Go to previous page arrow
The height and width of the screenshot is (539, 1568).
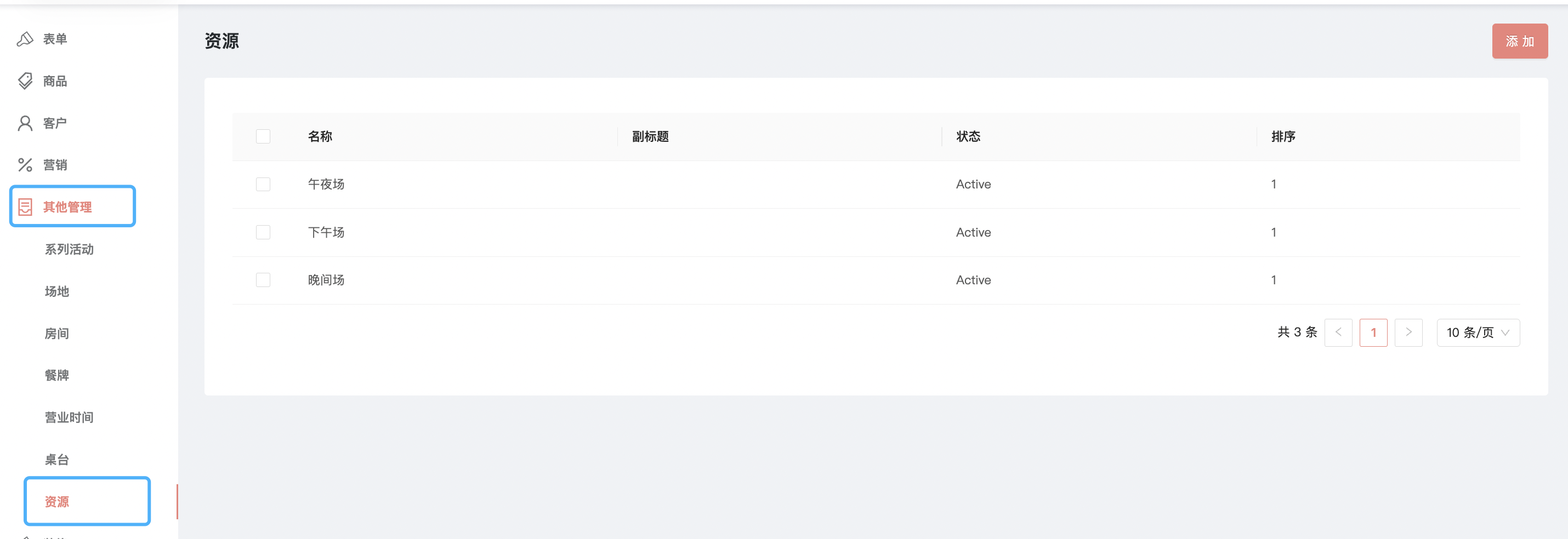1338,332
